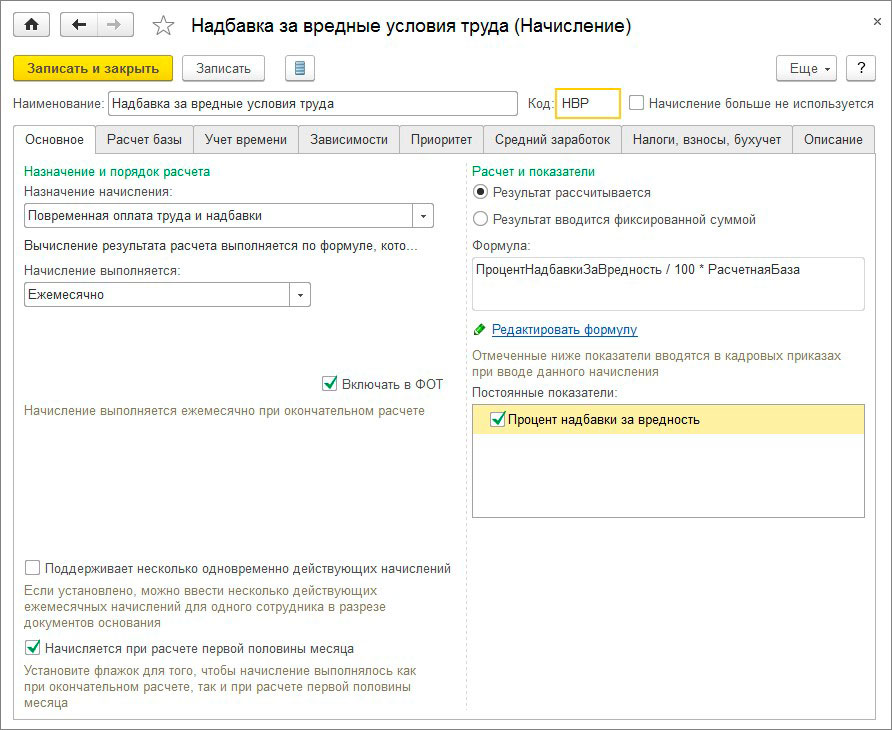The image size is (892, 730).
Task: Switch to the 'Расчет базы' tab
Action: click(144, 140)
